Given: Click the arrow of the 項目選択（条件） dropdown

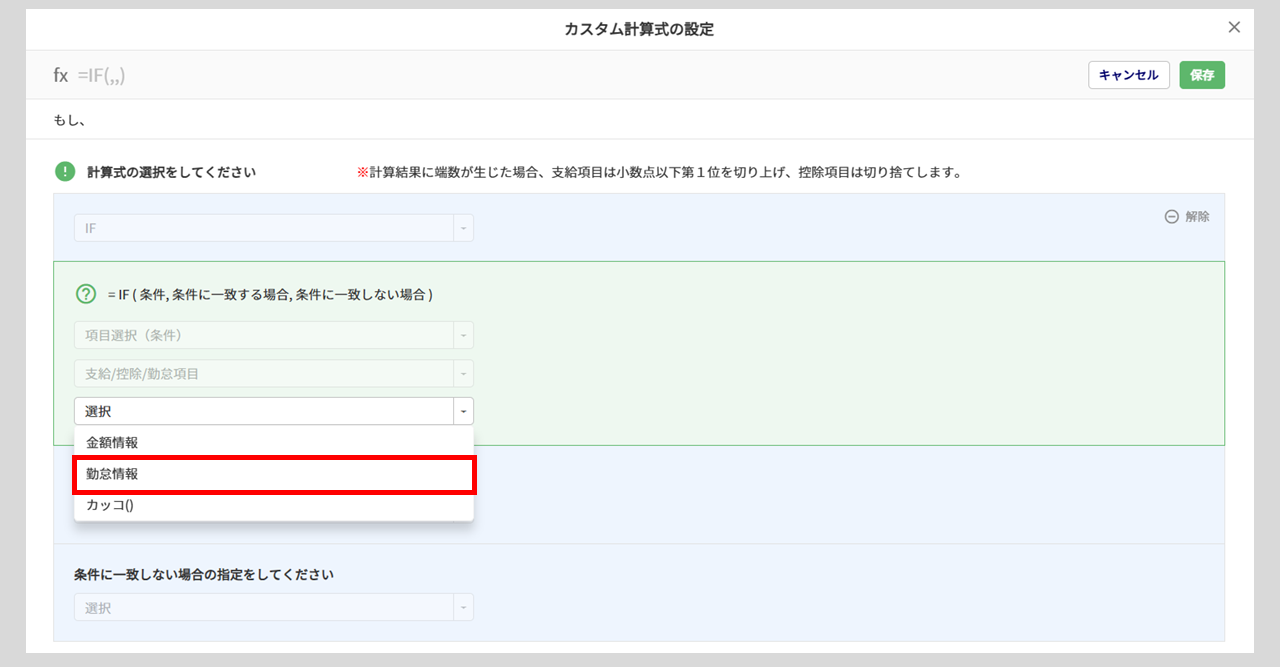Looking at the screenshot, I should (463, 335).
